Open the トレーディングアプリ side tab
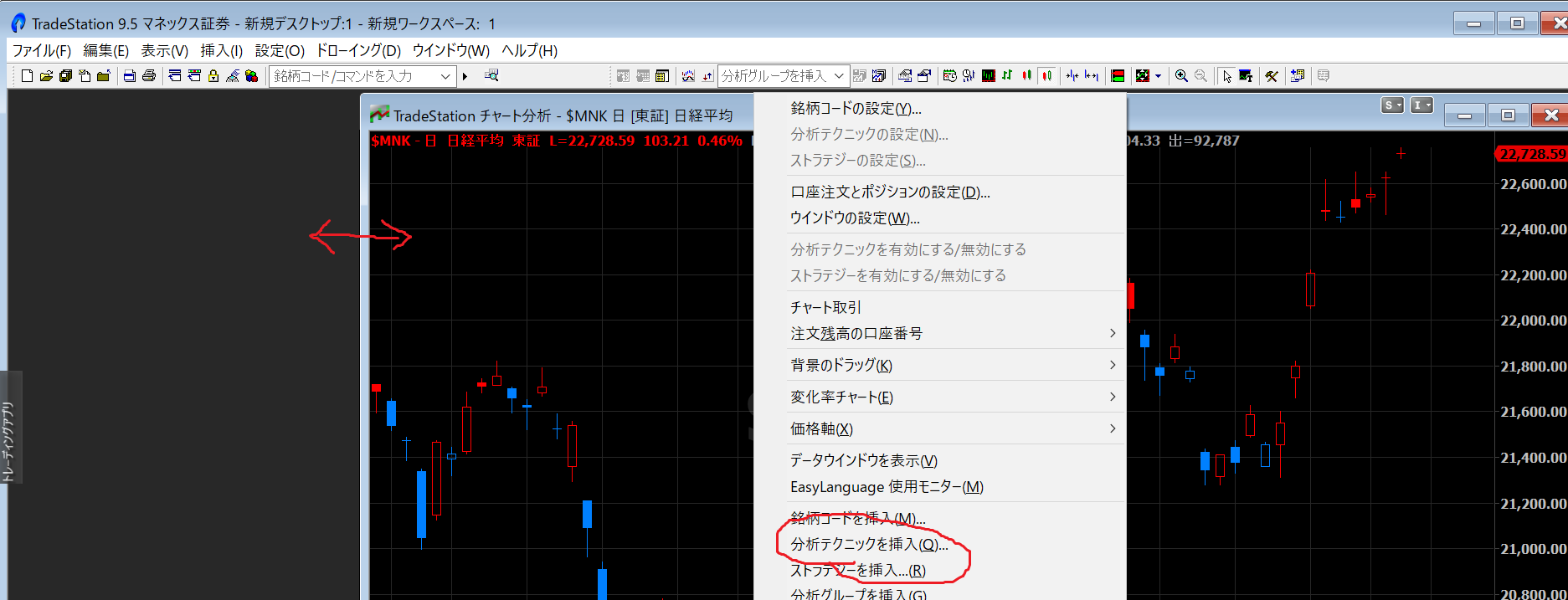Viewport: 1568px width, 600px height. pyautogui.click(x=9, y=428)
